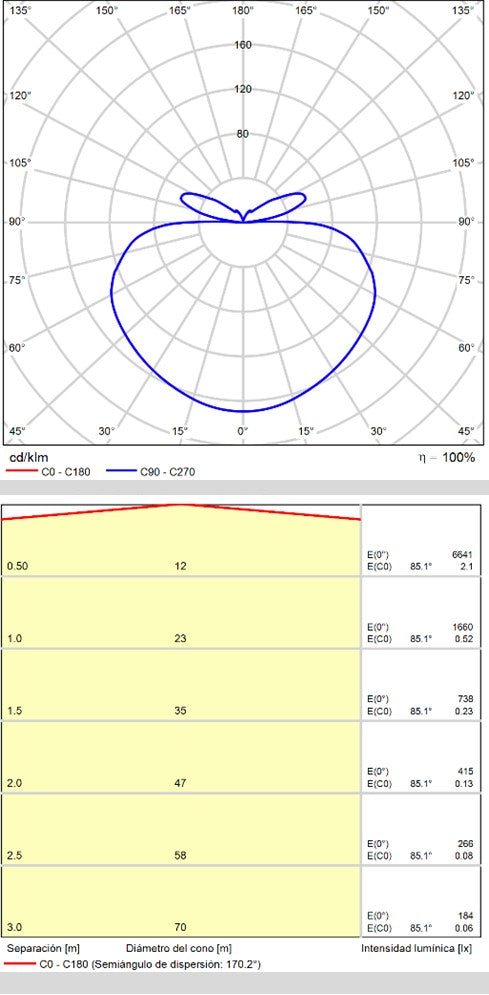Click the peak of red cone line
This screenshot has width=489, height=995.
(x=181, y=505)
